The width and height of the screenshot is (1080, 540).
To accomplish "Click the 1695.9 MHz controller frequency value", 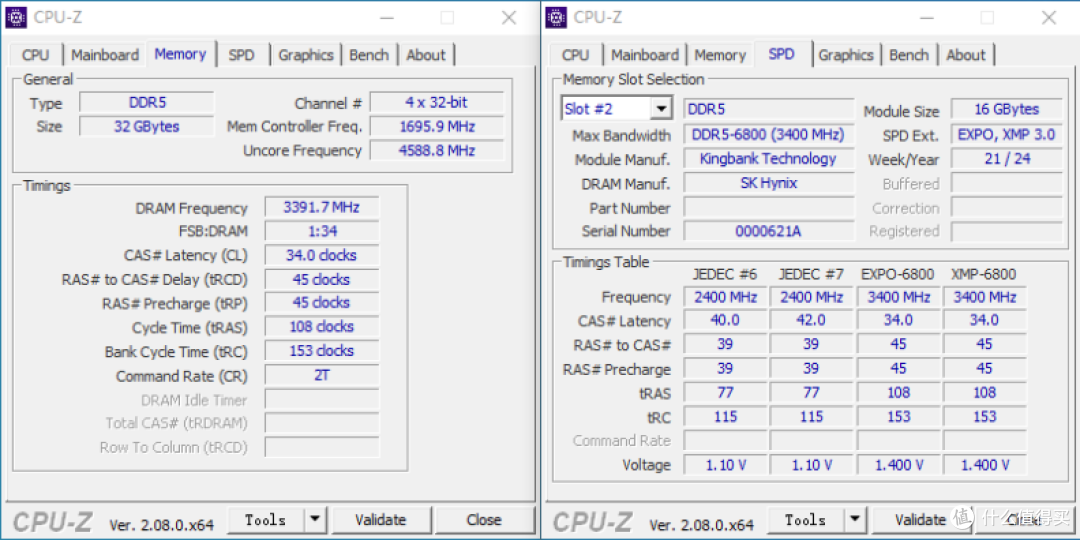I will tap(437, 127).
